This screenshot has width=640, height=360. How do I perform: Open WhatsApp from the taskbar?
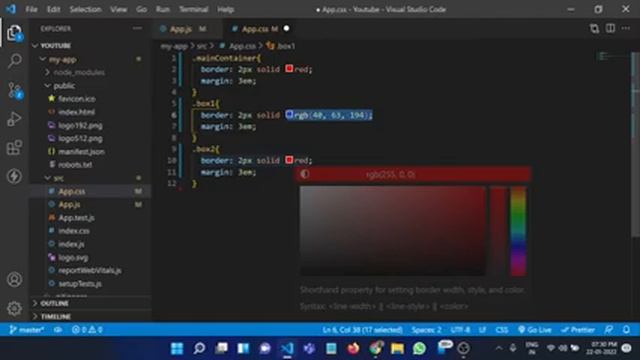click(x=419, y=348)
